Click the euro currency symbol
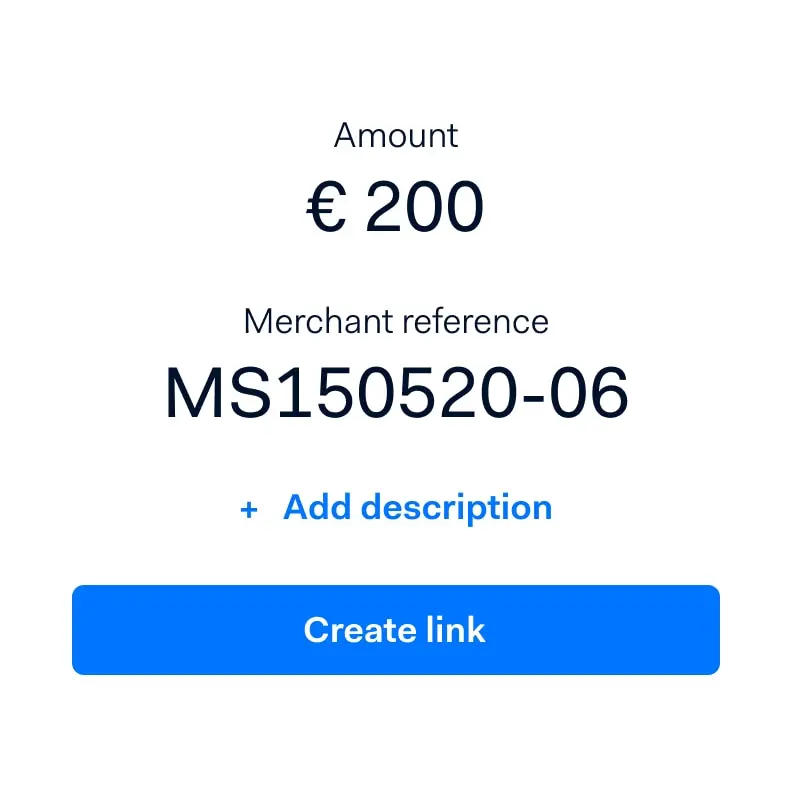This screenshot has height=792, width=792. [x=326, y=210]
